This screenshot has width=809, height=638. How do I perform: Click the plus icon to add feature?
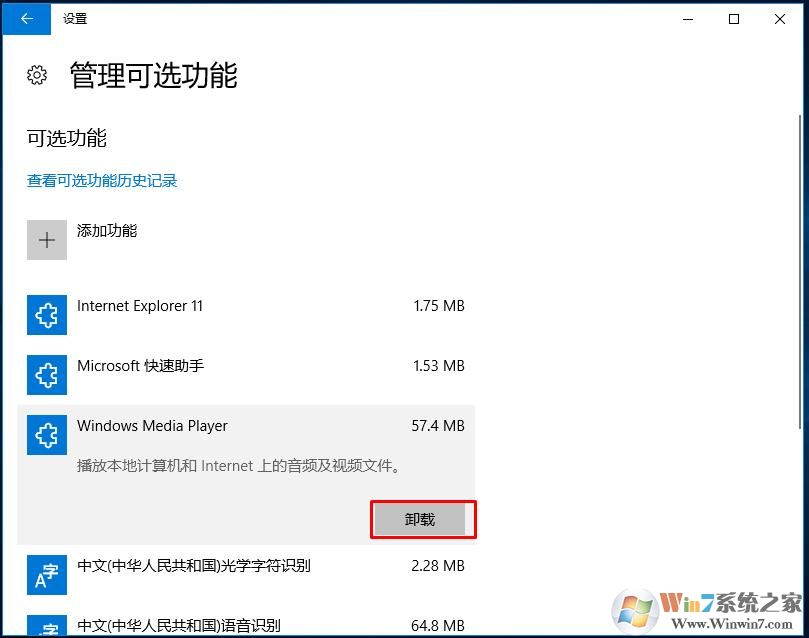47,240
